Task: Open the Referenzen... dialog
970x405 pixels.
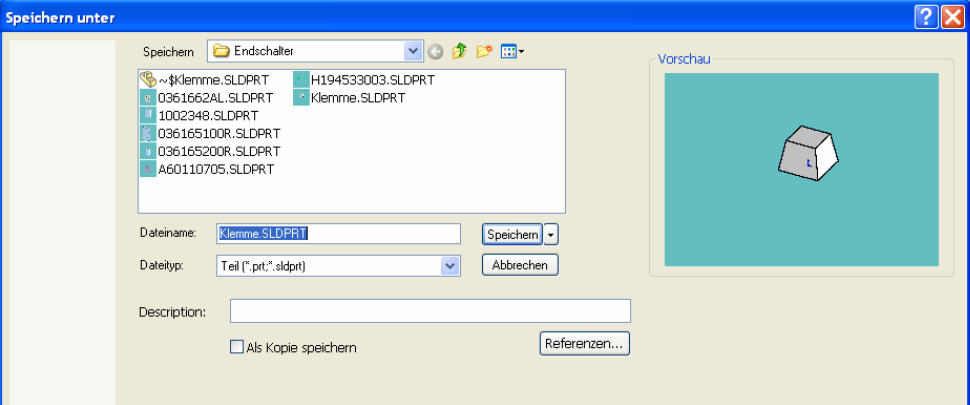Action: (x=585, y=343)
